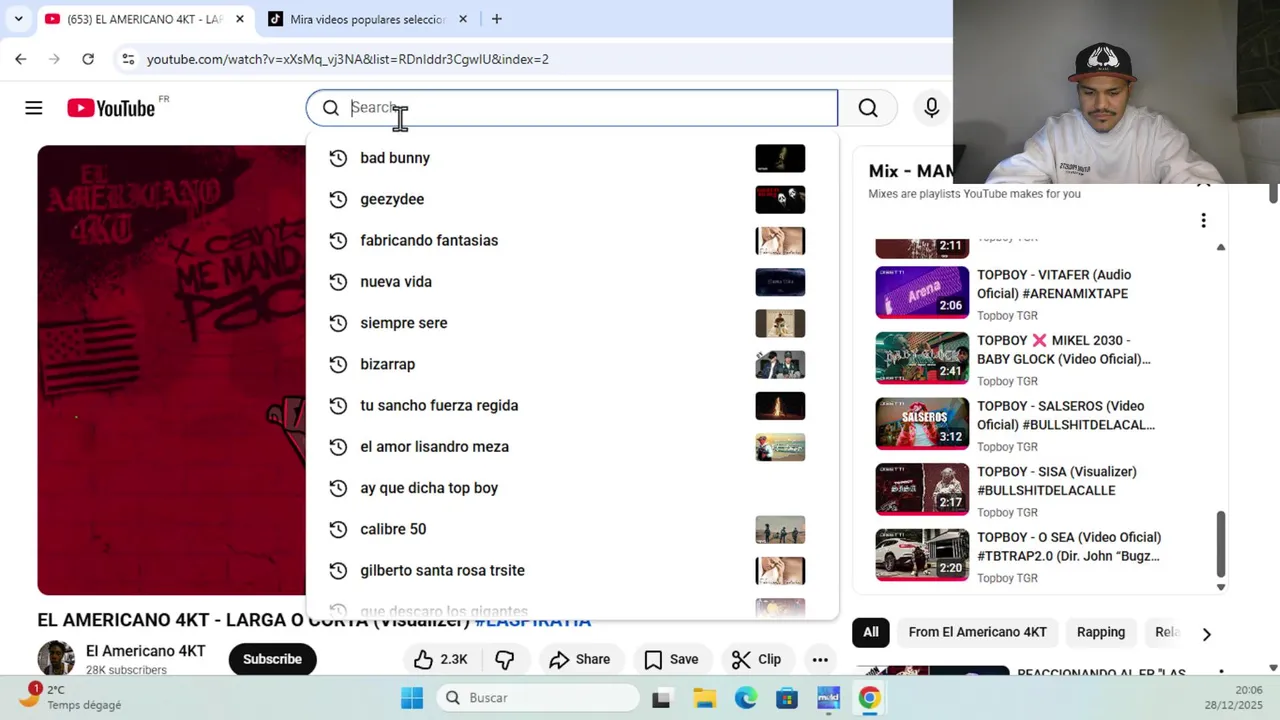Select the 'bad bunny' search suggestion
The width and height of the screenshot is (1280, 720).
pos(572,158)
